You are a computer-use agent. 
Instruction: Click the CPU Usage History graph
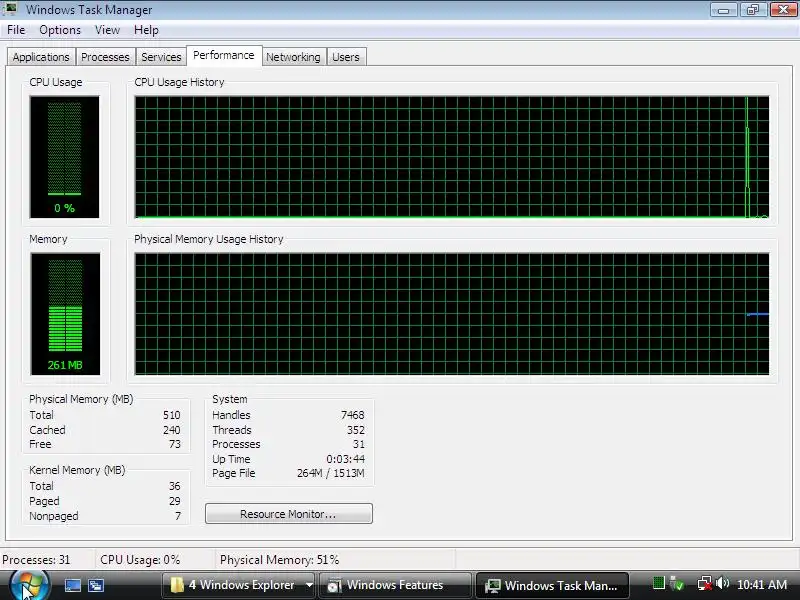[x=452, y=157]
